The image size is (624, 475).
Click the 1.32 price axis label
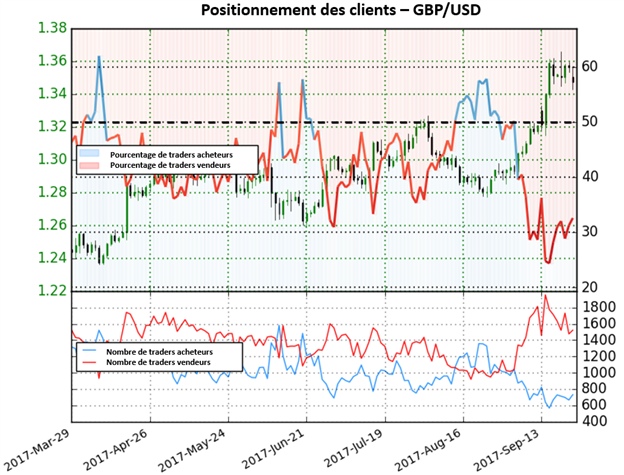52,127
